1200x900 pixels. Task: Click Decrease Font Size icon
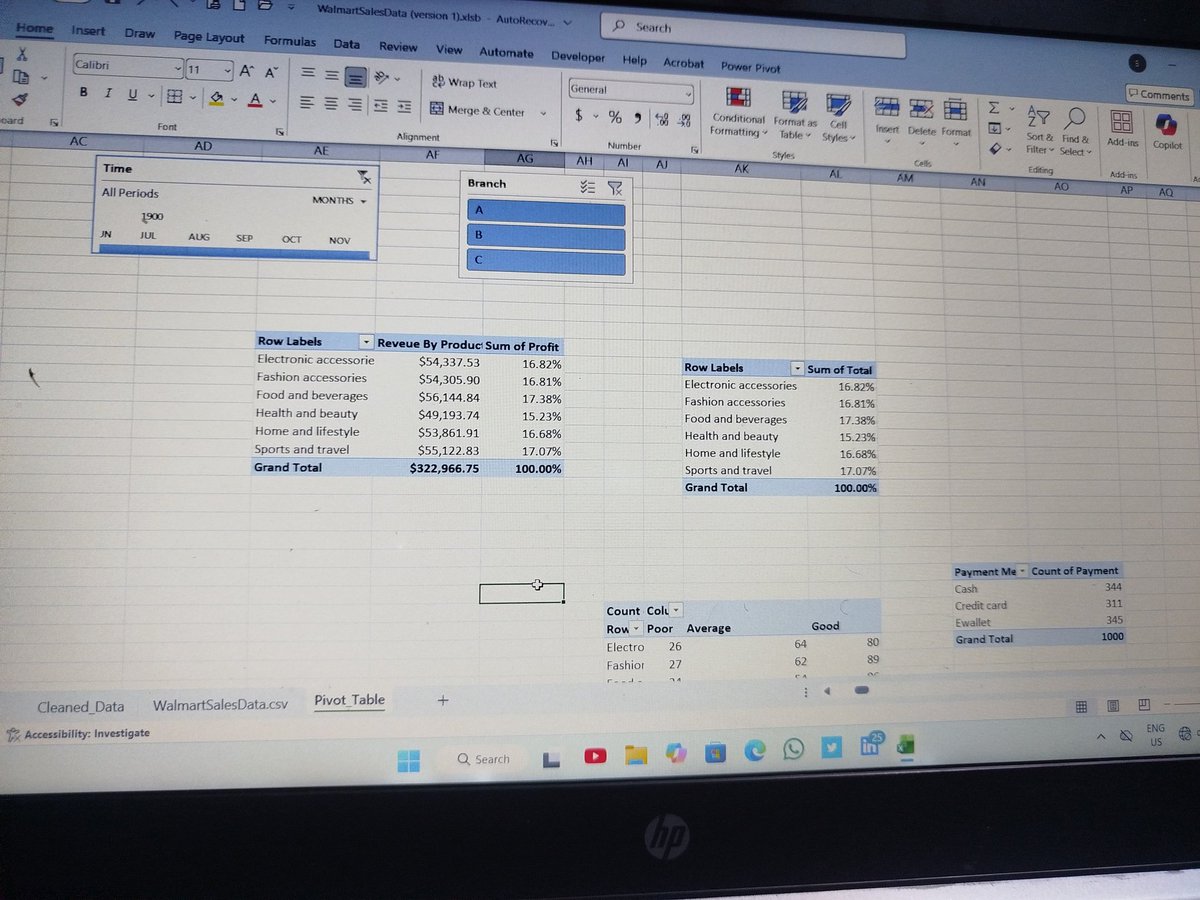pyautogui.click(x=271, y=71)
